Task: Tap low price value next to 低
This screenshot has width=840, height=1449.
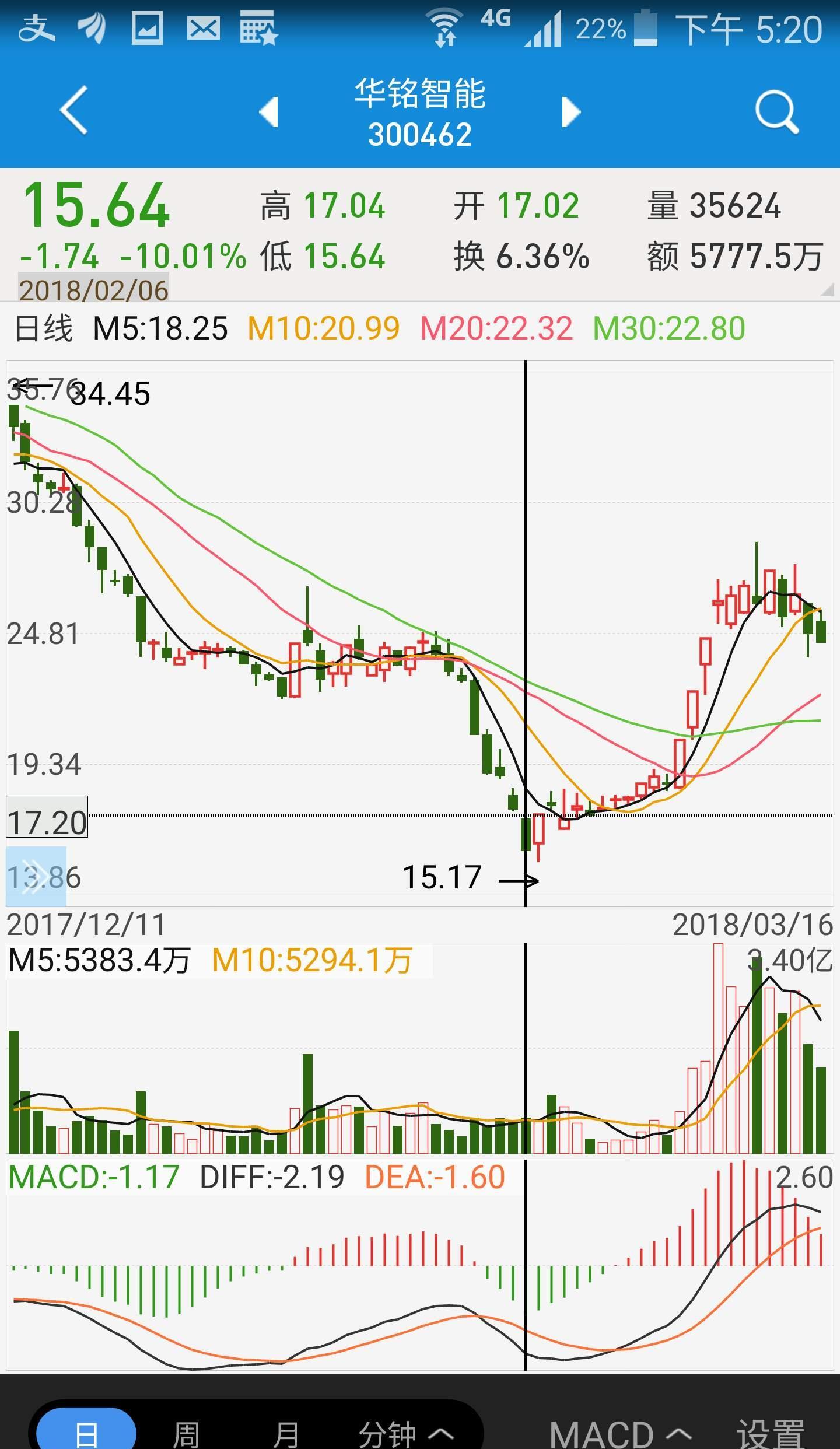Action: (345, 257)
